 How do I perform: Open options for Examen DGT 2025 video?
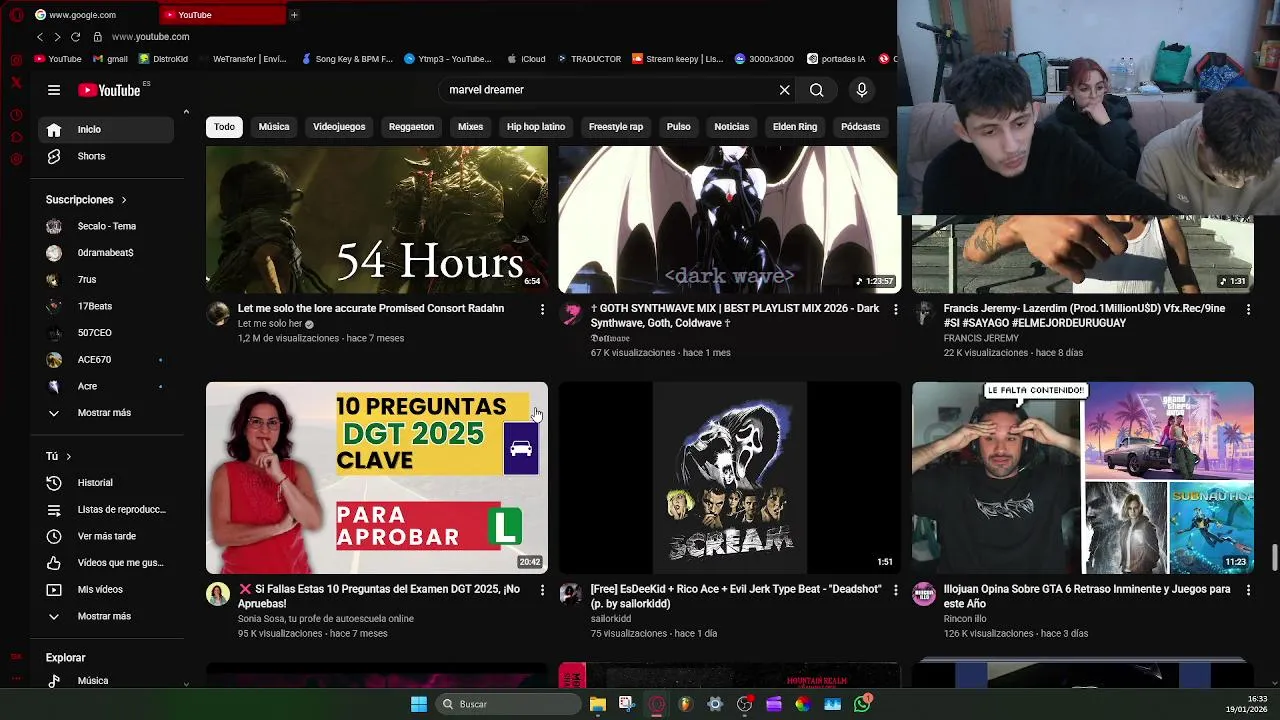[x=542, y=591]
